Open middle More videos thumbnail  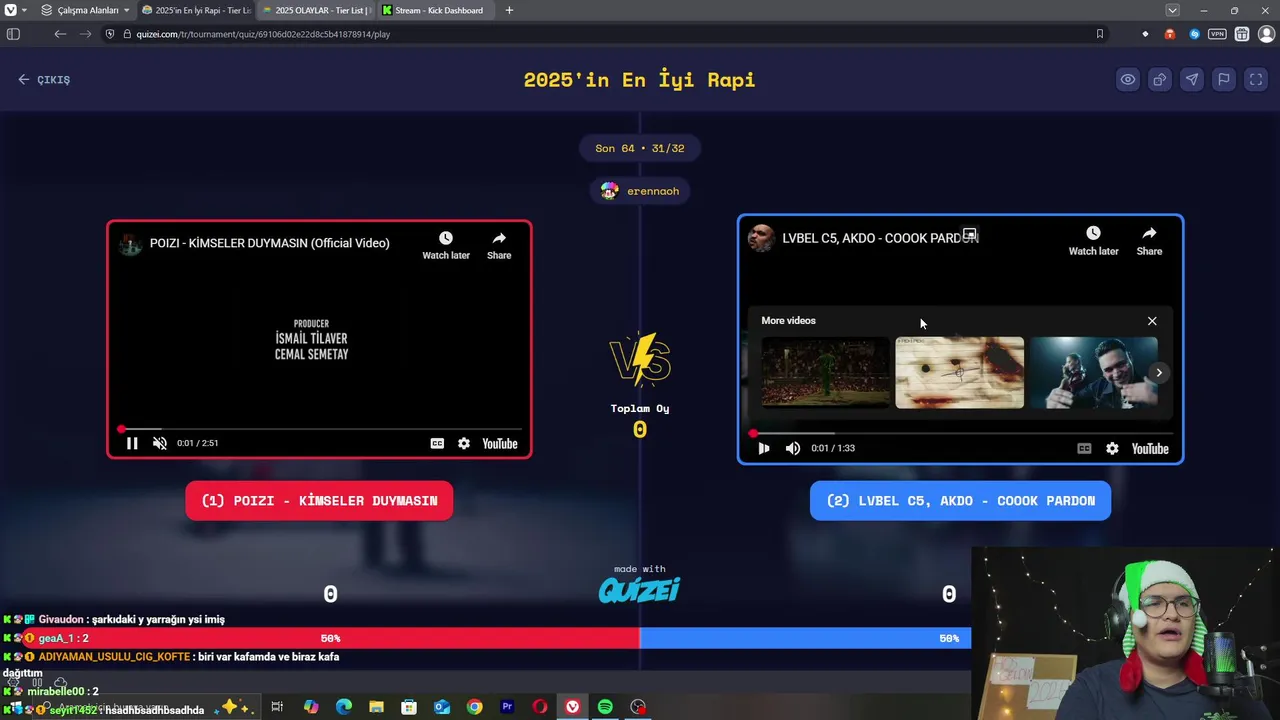tap(959, 372)
